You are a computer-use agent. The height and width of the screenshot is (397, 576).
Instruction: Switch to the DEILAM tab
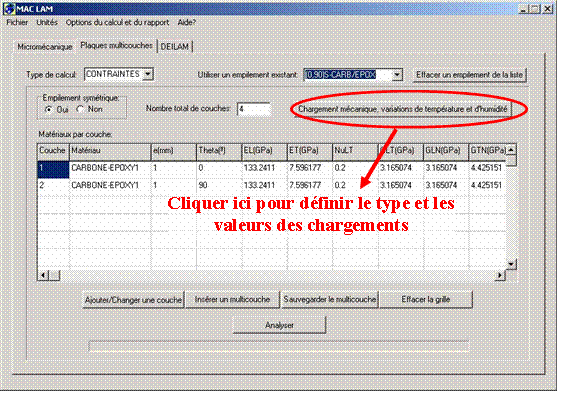click(x=175, y=47)
